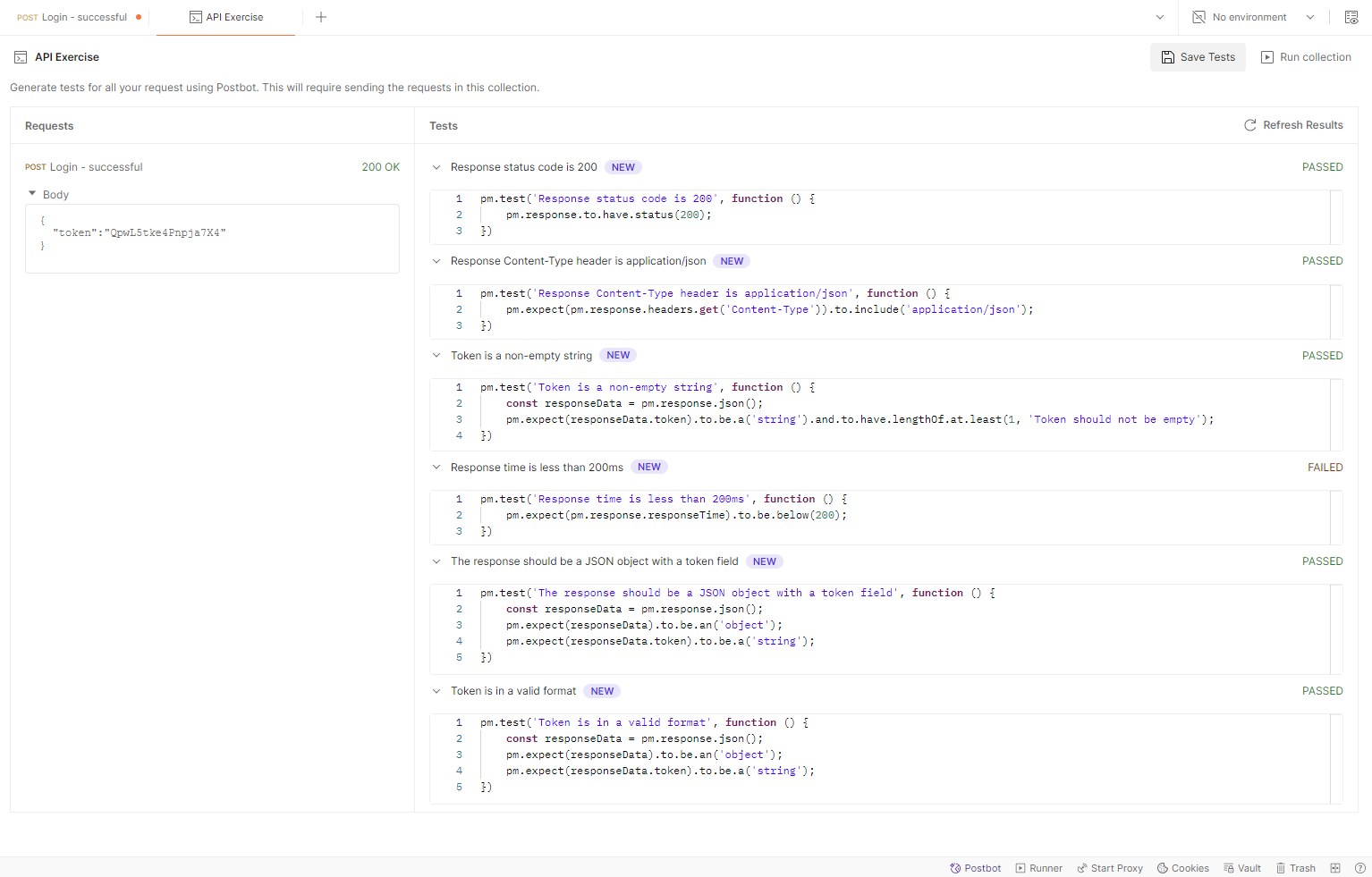The image size is (1372, 877).
Task: Open Trash from the status bar
Action: [1295, 868]
